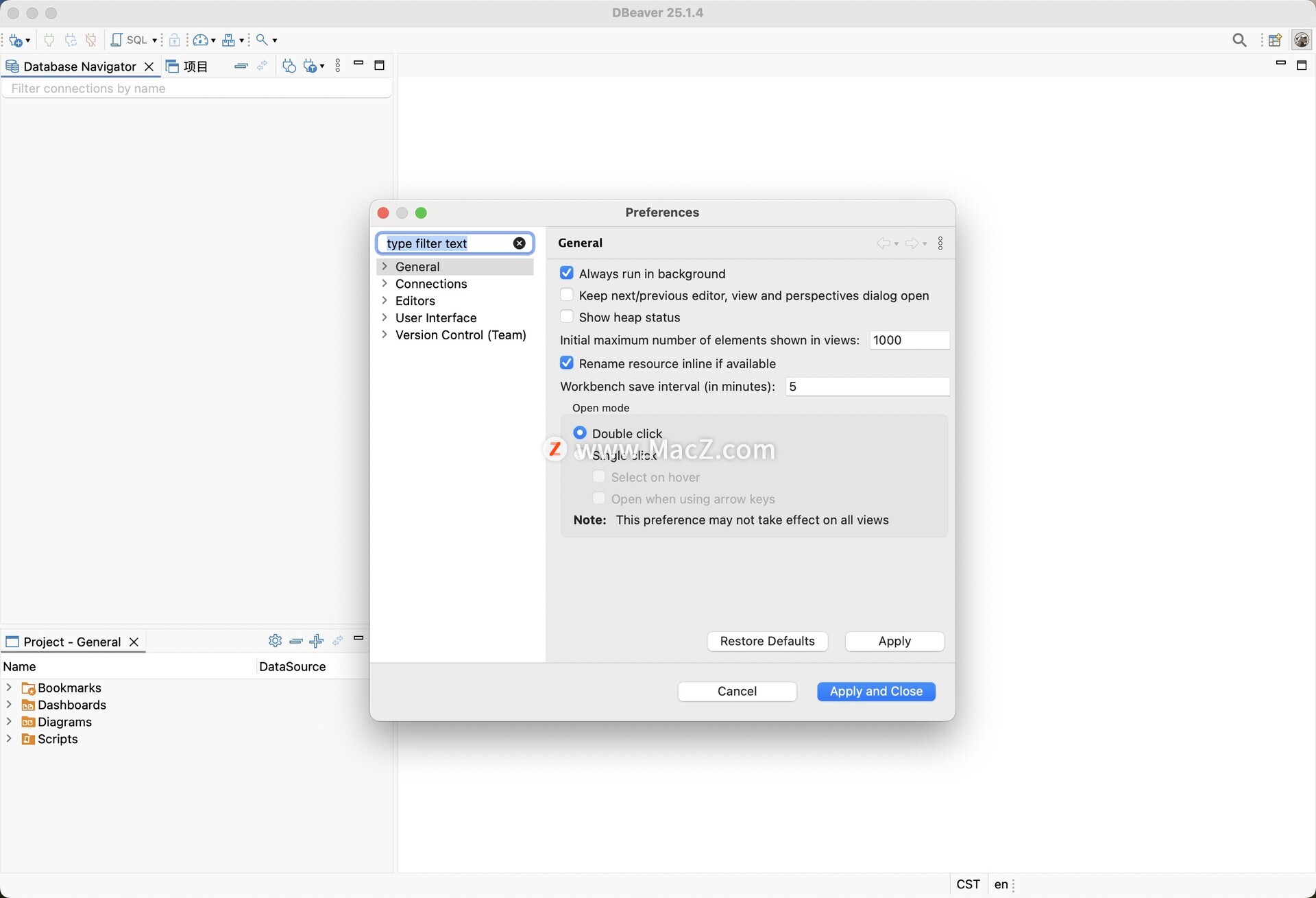Clear the Preferences filter text with X icon
Screen dimensions: 1316x898
click(520, 243)
